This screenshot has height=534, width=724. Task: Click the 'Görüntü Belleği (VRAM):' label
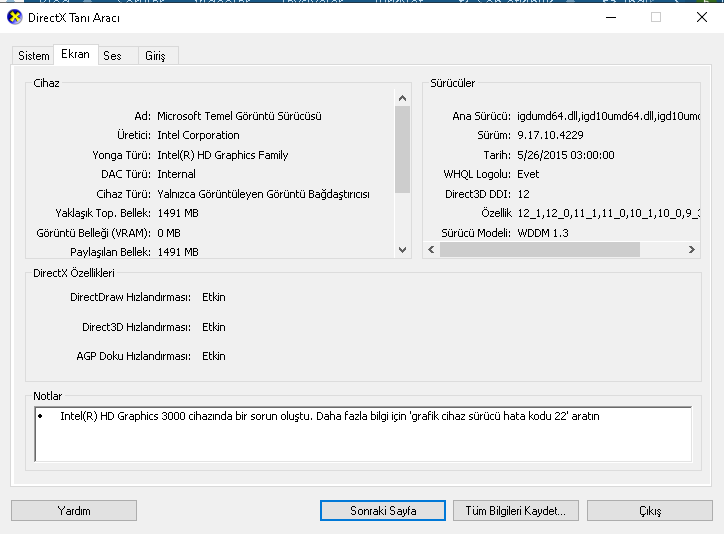pyautogui.click(x=93, y=233)
